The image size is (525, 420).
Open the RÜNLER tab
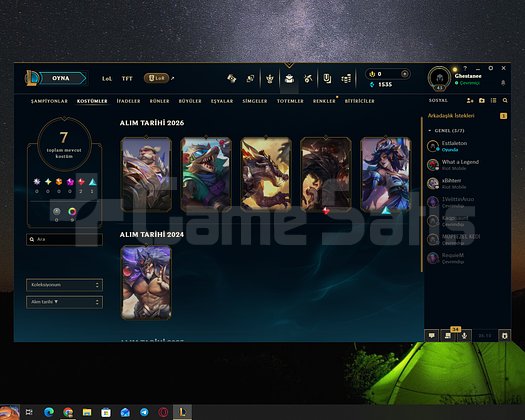tap(159, 101)
